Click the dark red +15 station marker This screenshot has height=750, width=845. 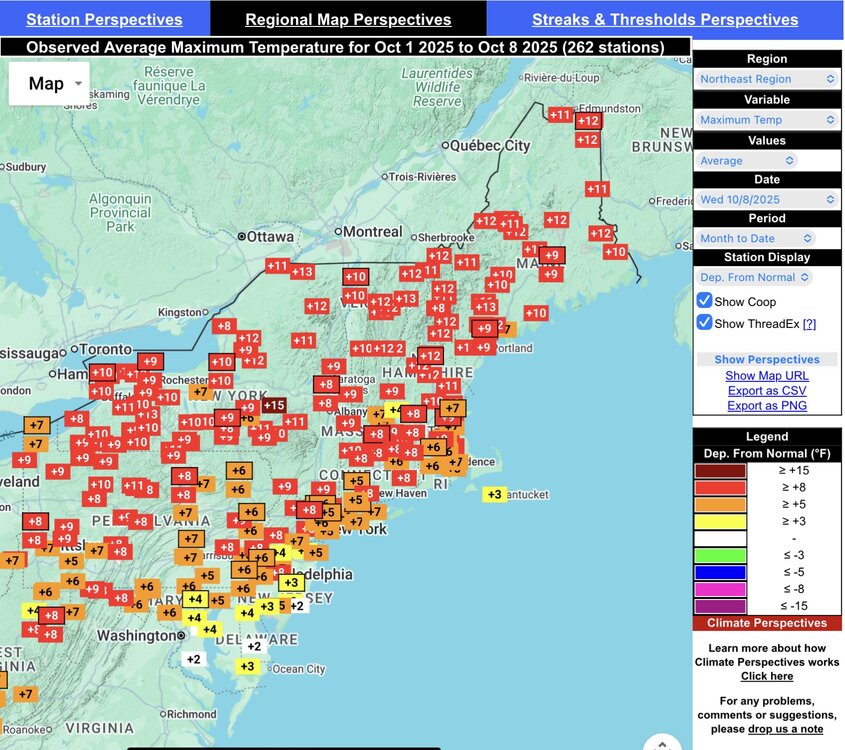(x=274, y=405)
